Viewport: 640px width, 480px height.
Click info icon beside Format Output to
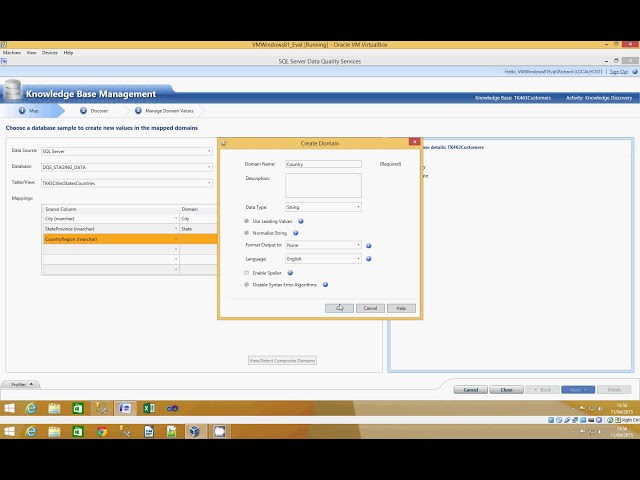tap(369, 246)
